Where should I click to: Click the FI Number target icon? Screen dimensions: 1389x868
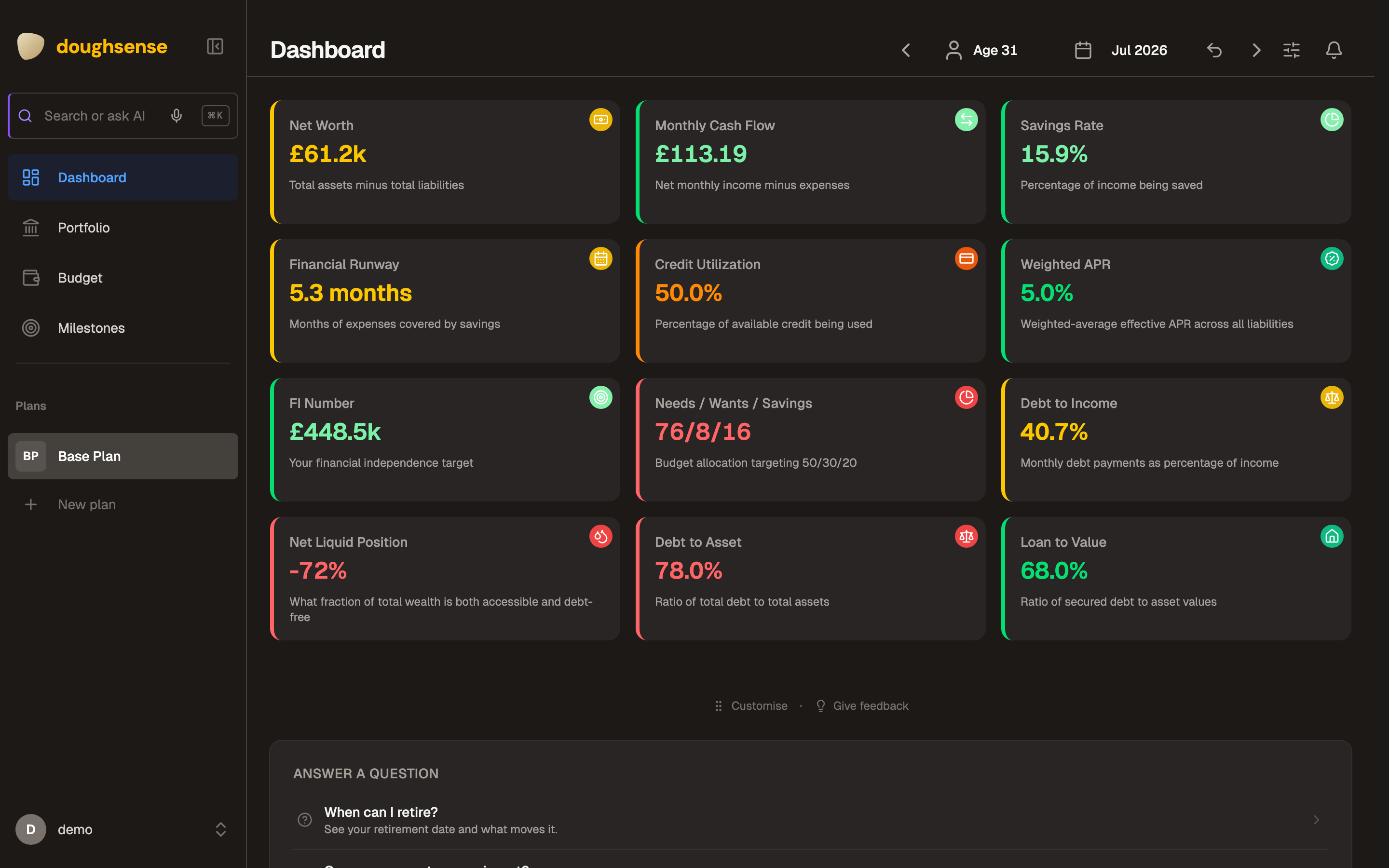click(600, 397)
